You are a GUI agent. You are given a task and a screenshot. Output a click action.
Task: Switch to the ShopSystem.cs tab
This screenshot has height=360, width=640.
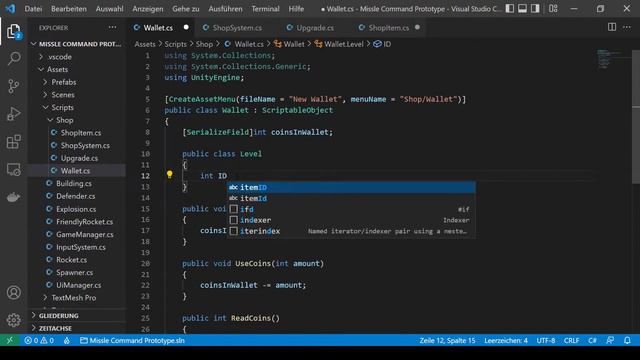(x=233, y=27)
